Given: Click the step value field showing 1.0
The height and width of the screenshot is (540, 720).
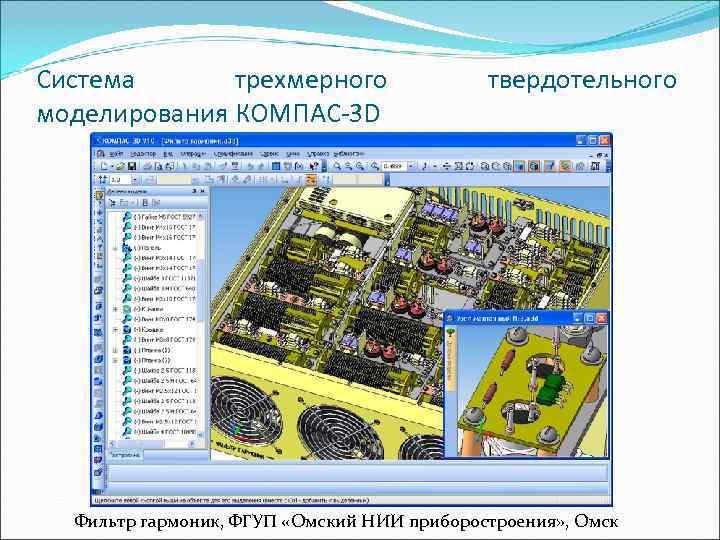Looking at the screenshot, I should (x=120, y=180).
